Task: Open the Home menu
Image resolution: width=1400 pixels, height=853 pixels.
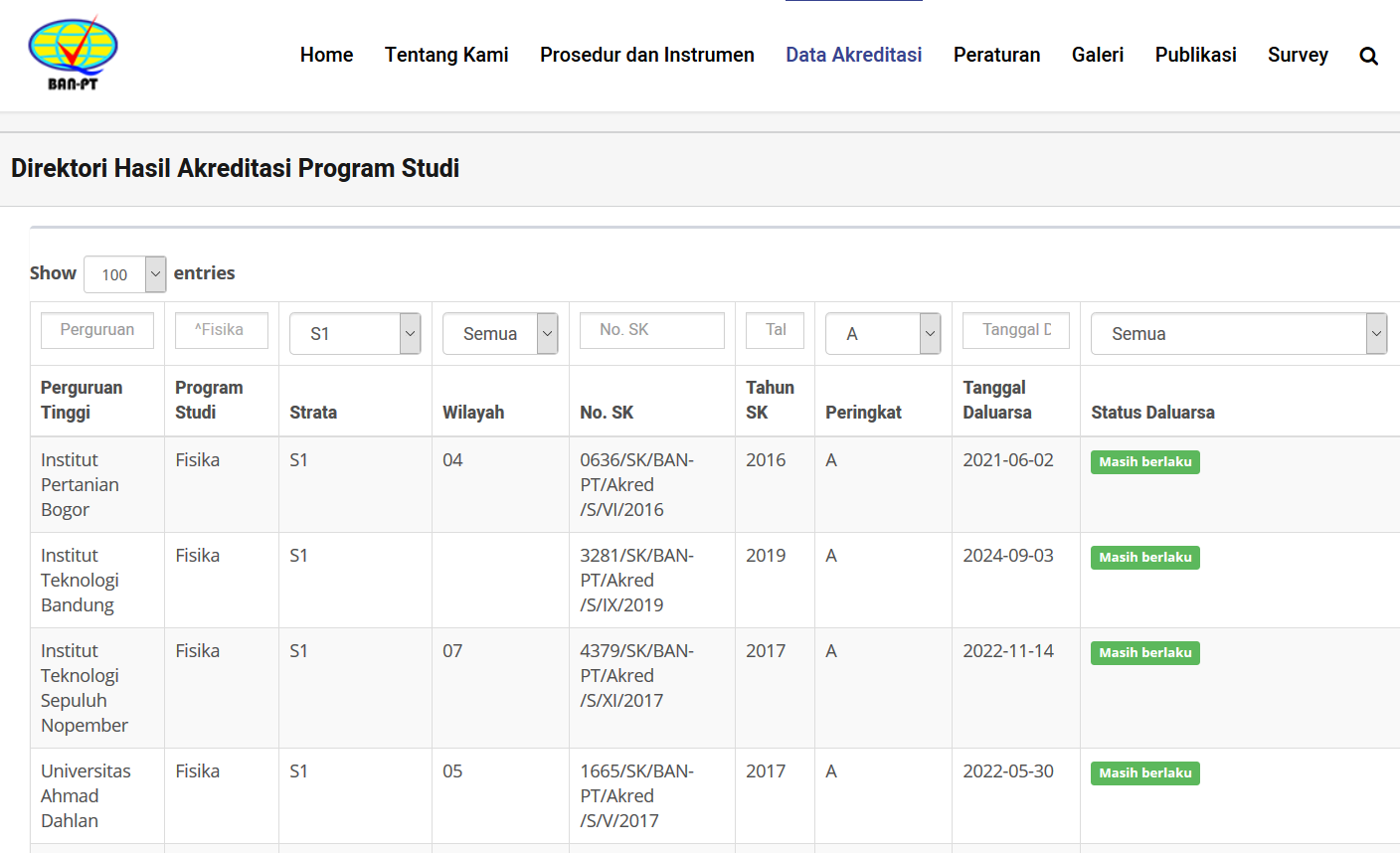Action: (326, 55)
